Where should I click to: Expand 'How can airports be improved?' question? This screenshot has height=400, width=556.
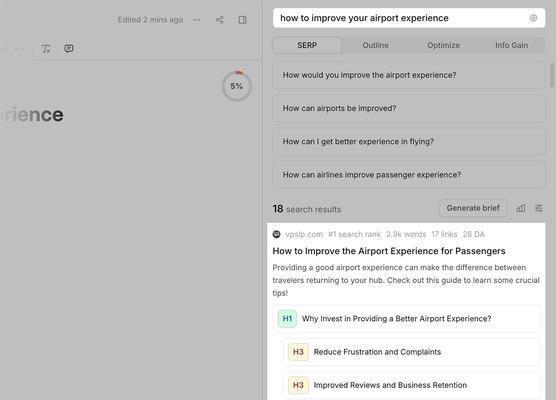point(409,109)
